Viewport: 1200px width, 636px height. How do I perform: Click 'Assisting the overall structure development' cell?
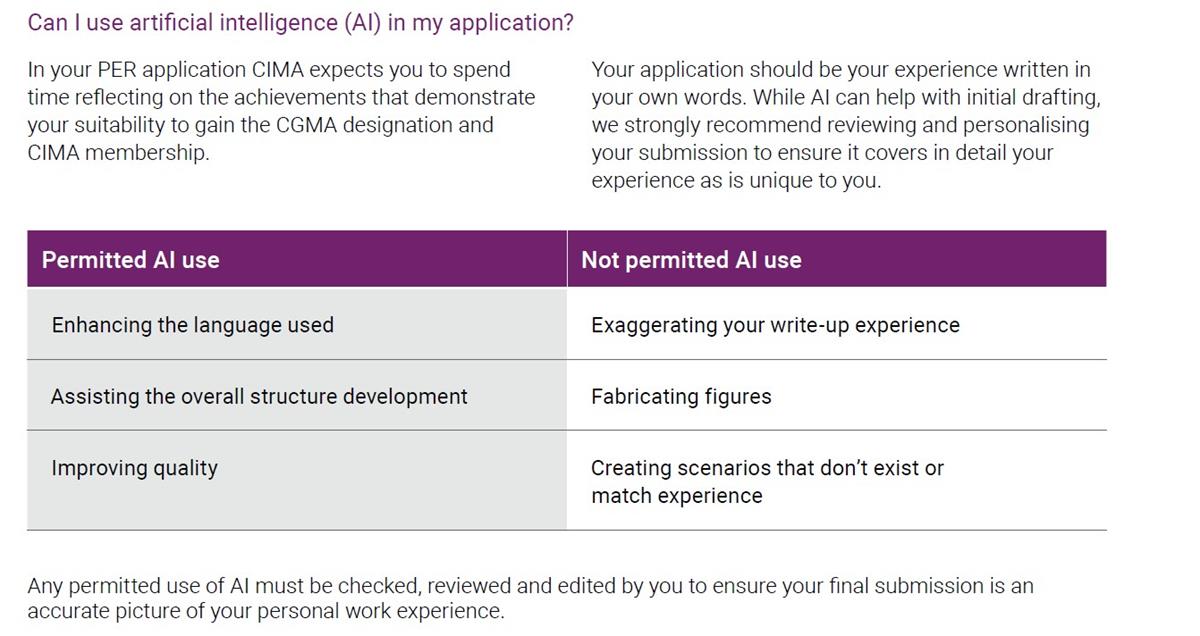[x=297, y=396]
